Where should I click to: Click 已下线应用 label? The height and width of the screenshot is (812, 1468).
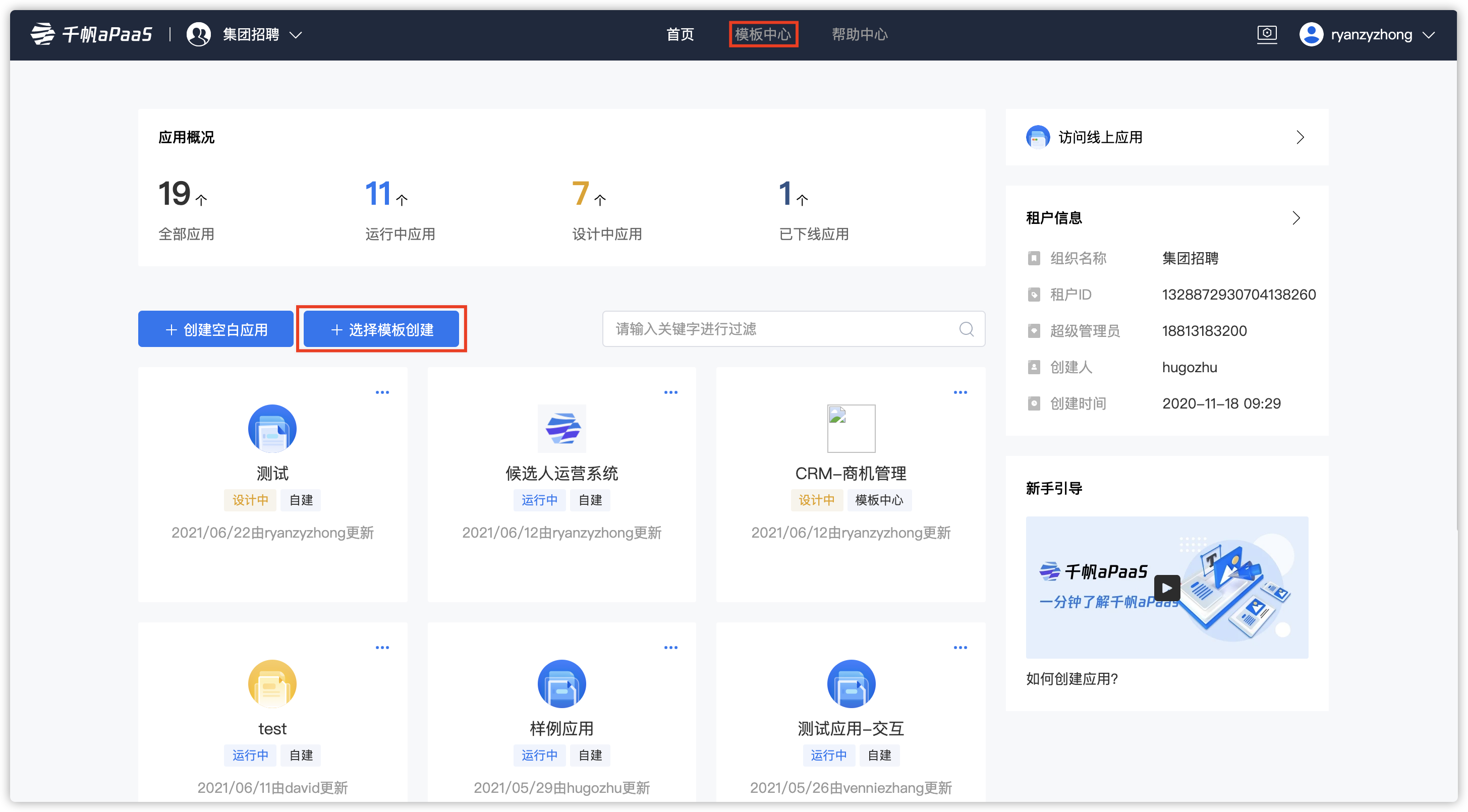pyautogui.click(x=814, y=234)
